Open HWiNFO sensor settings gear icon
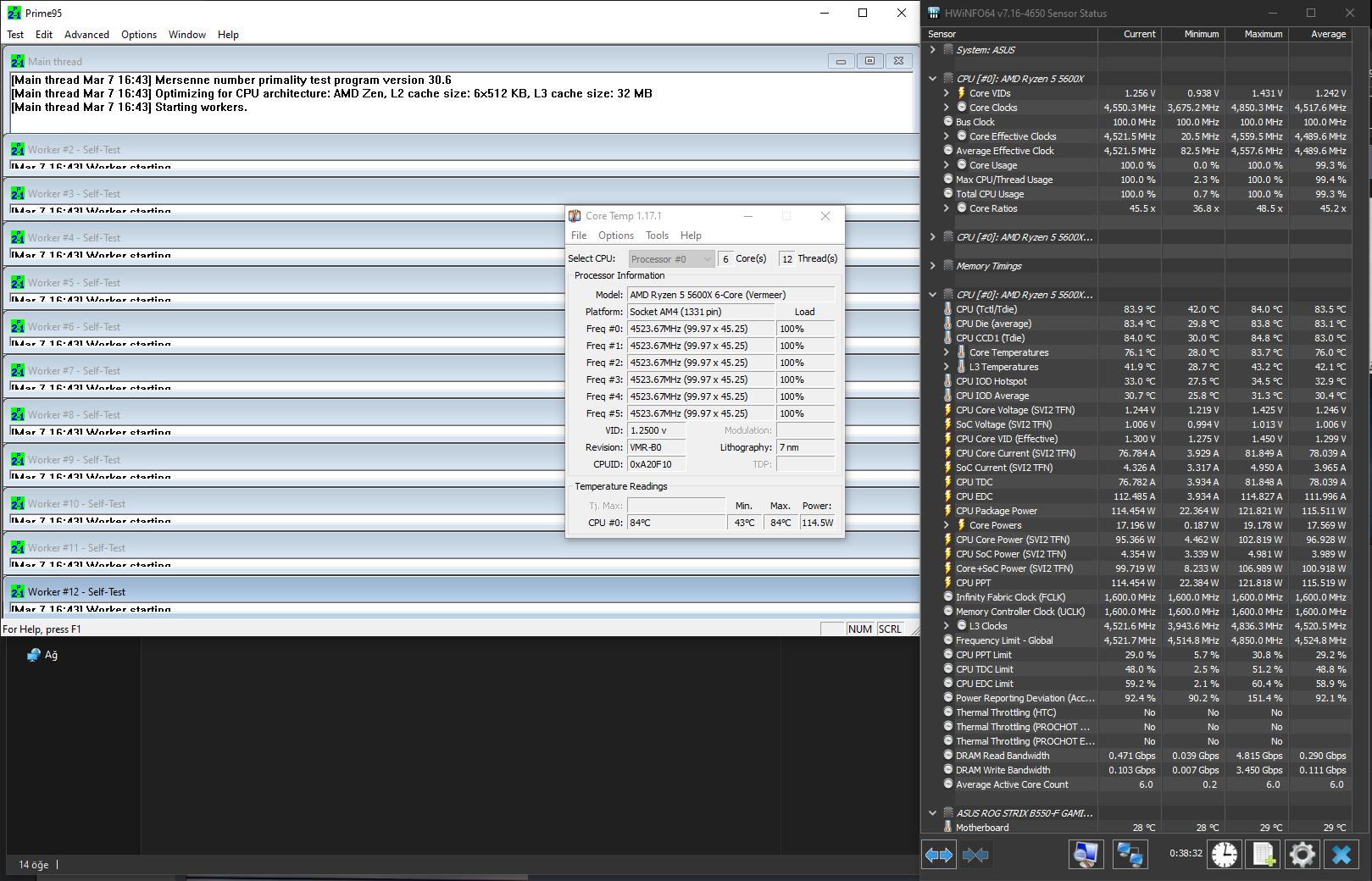This screenshot has height=881, width=1372. (x=1303, y=855)
